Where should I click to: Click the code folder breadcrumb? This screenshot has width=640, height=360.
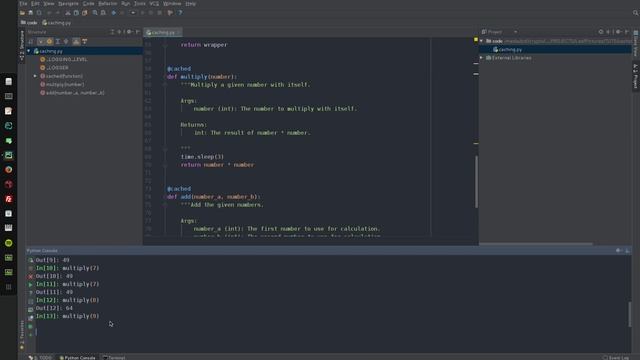29,23
